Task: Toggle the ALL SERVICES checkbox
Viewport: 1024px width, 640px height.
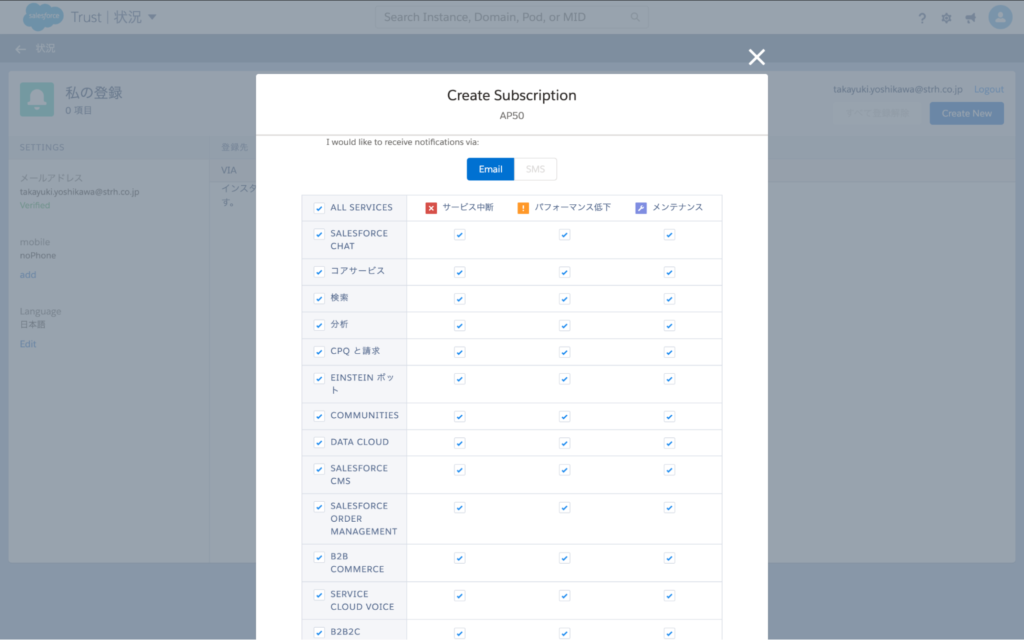Action: click(x=319, y=208)
